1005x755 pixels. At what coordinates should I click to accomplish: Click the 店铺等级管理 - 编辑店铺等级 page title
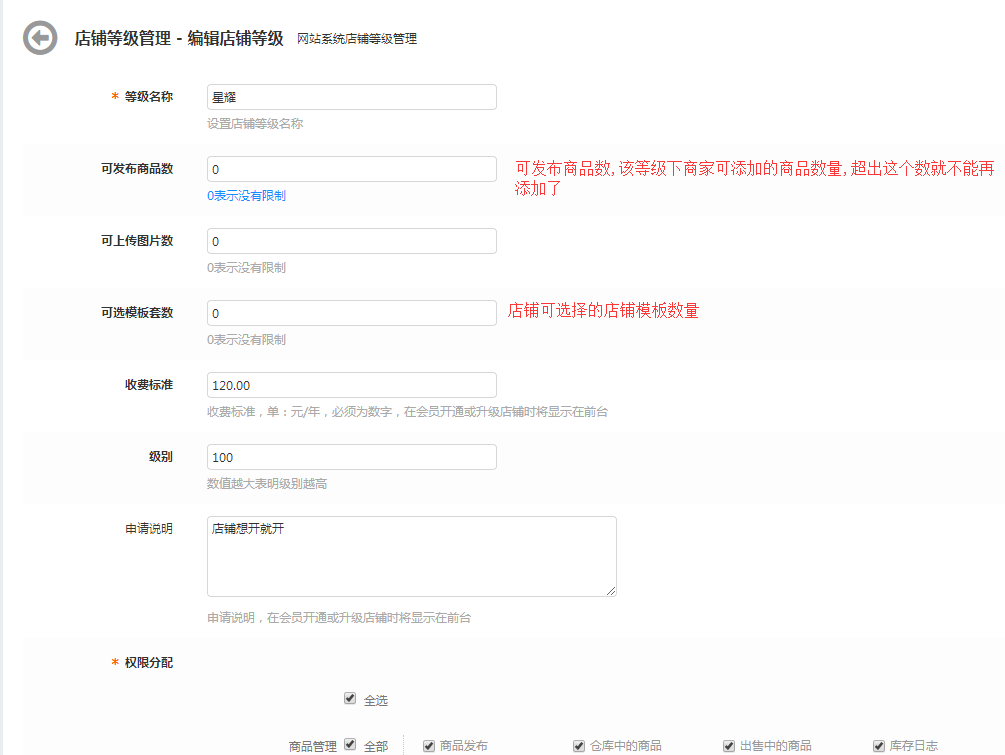click(x=179, y=39)
